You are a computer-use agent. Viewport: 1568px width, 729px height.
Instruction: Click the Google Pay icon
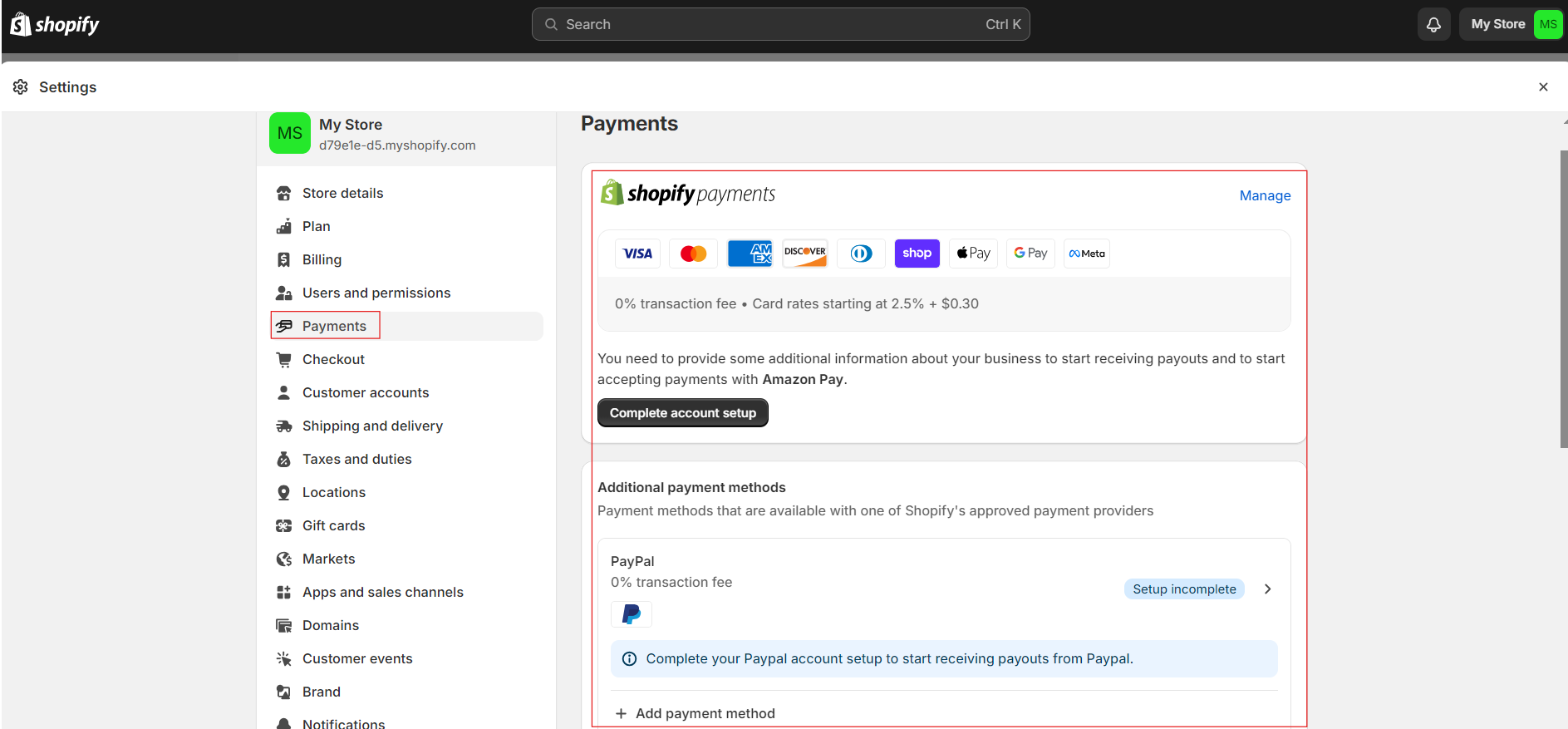[1030, 254]
